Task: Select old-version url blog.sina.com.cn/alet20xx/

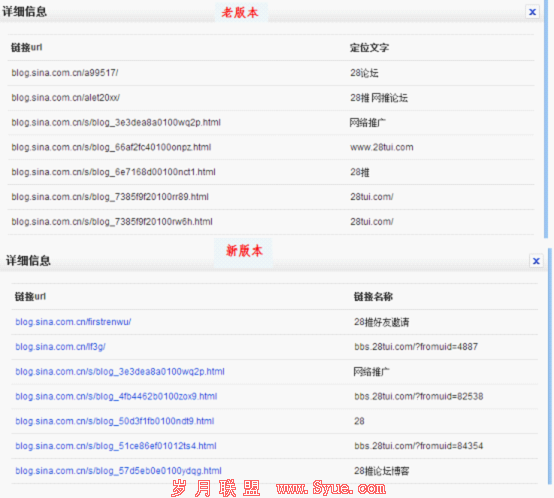Action: coord(65,97)
